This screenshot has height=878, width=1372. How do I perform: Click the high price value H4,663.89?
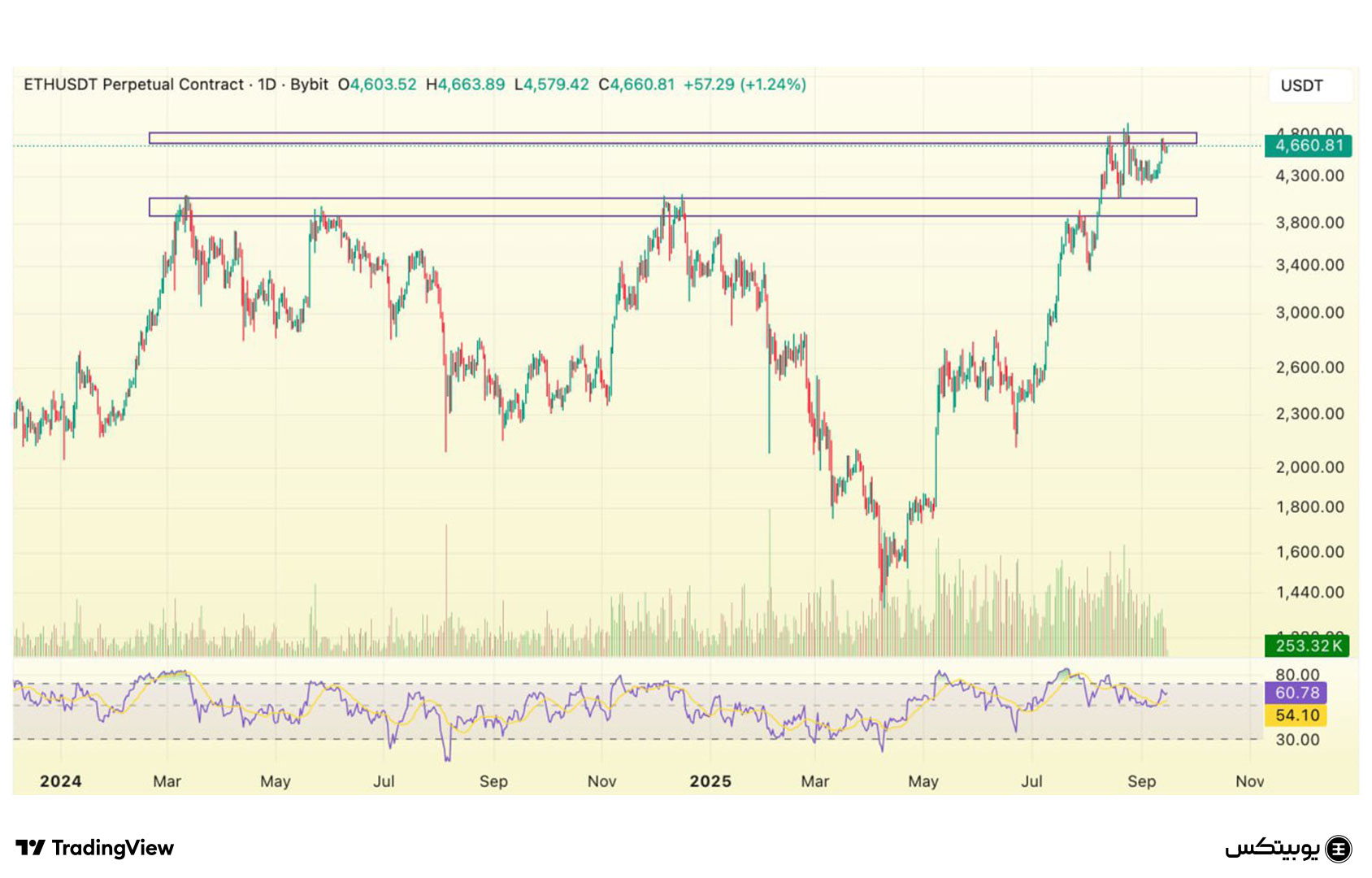click(x=466, y=85)
